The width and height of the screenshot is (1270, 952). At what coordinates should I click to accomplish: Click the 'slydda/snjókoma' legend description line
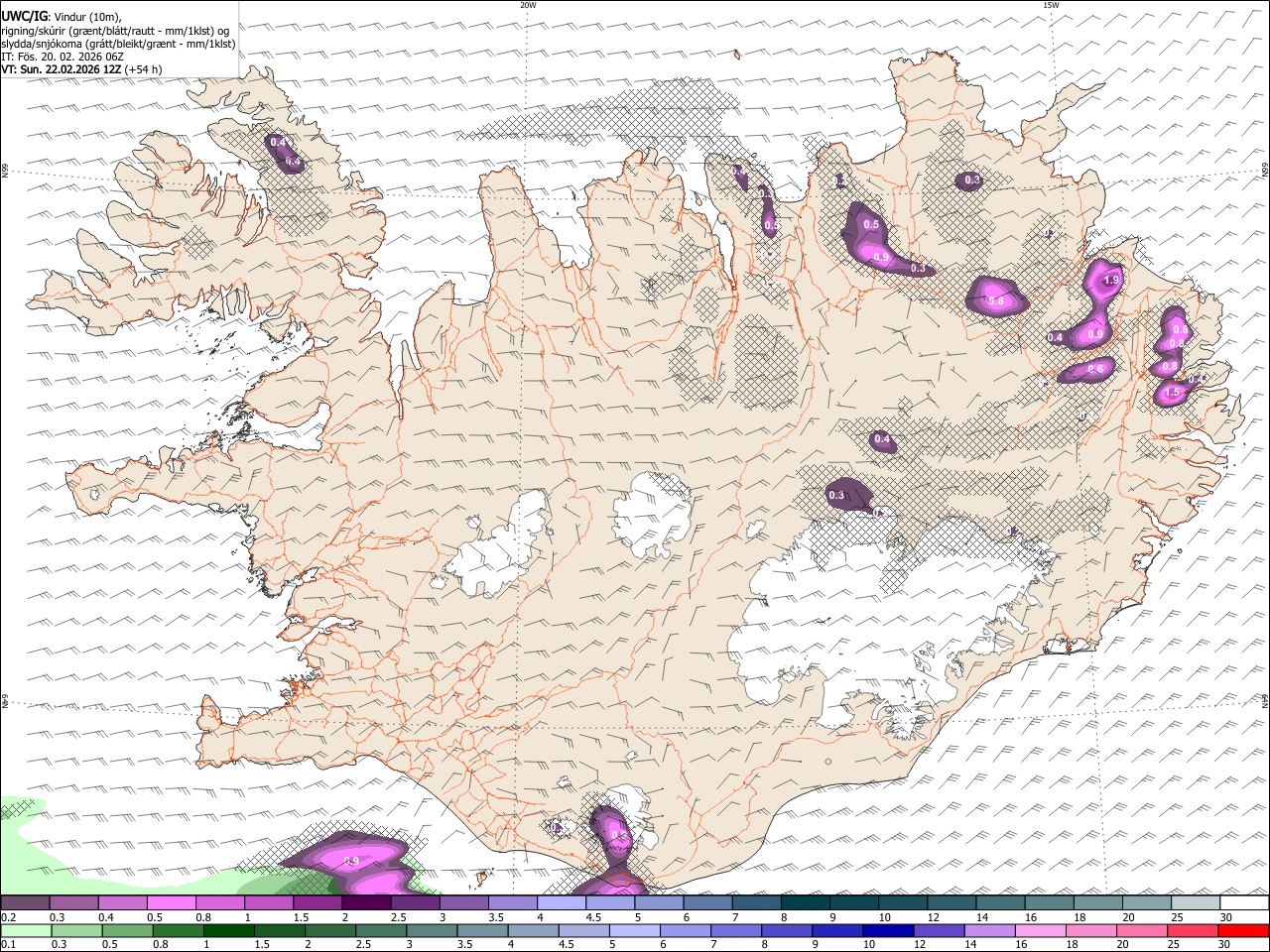pos(118,44)
